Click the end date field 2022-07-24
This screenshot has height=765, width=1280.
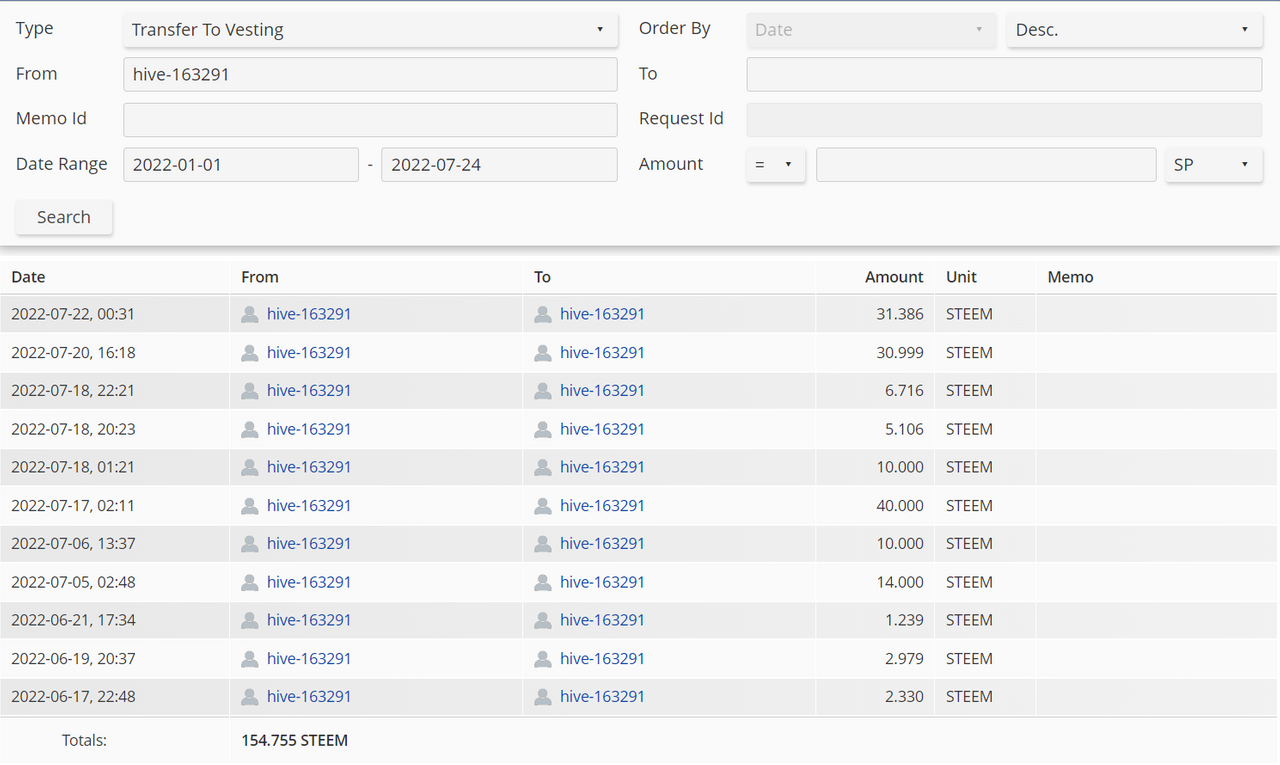coord(499,164)
